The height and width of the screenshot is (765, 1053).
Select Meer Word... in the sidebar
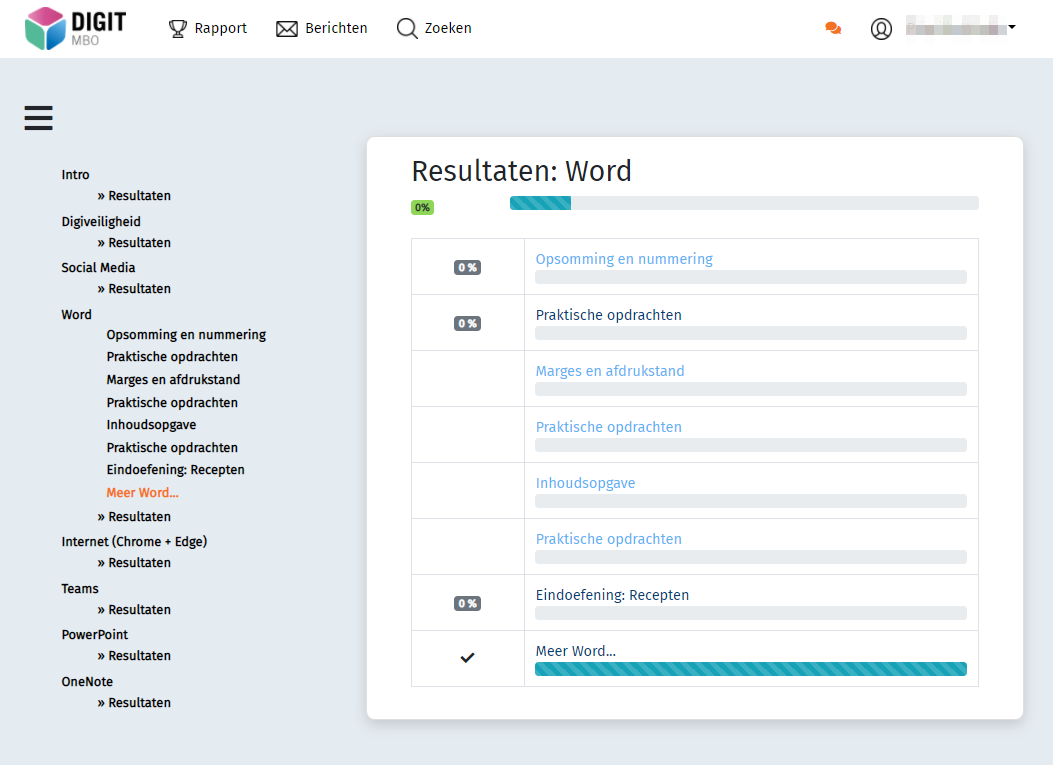tap(142, 492)
